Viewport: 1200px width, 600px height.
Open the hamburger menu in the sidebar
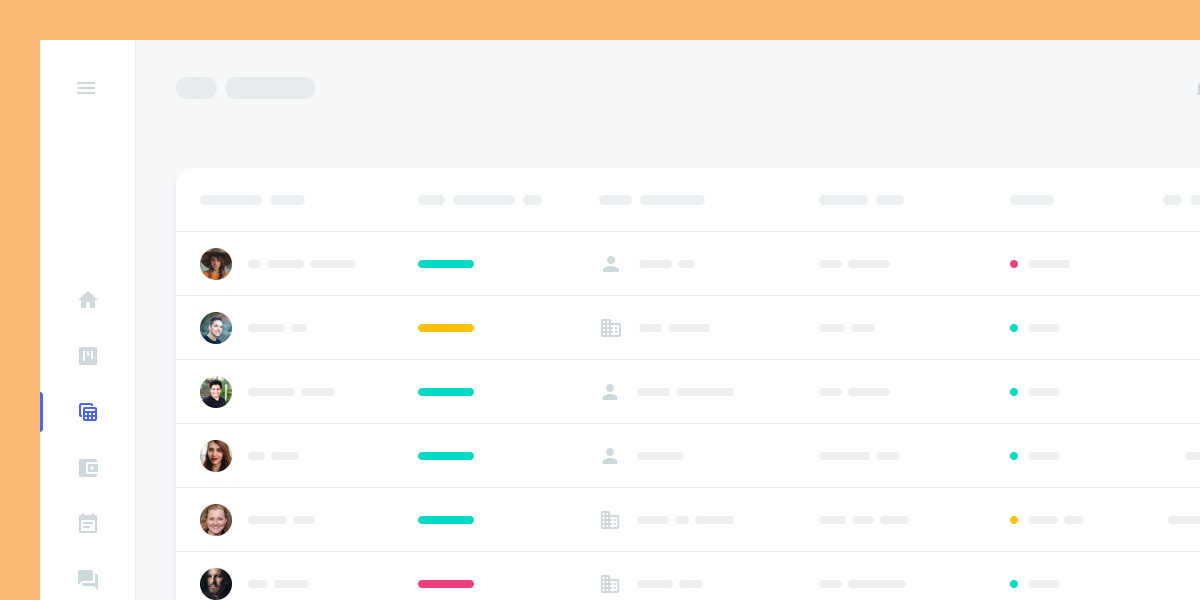(86, 88)
